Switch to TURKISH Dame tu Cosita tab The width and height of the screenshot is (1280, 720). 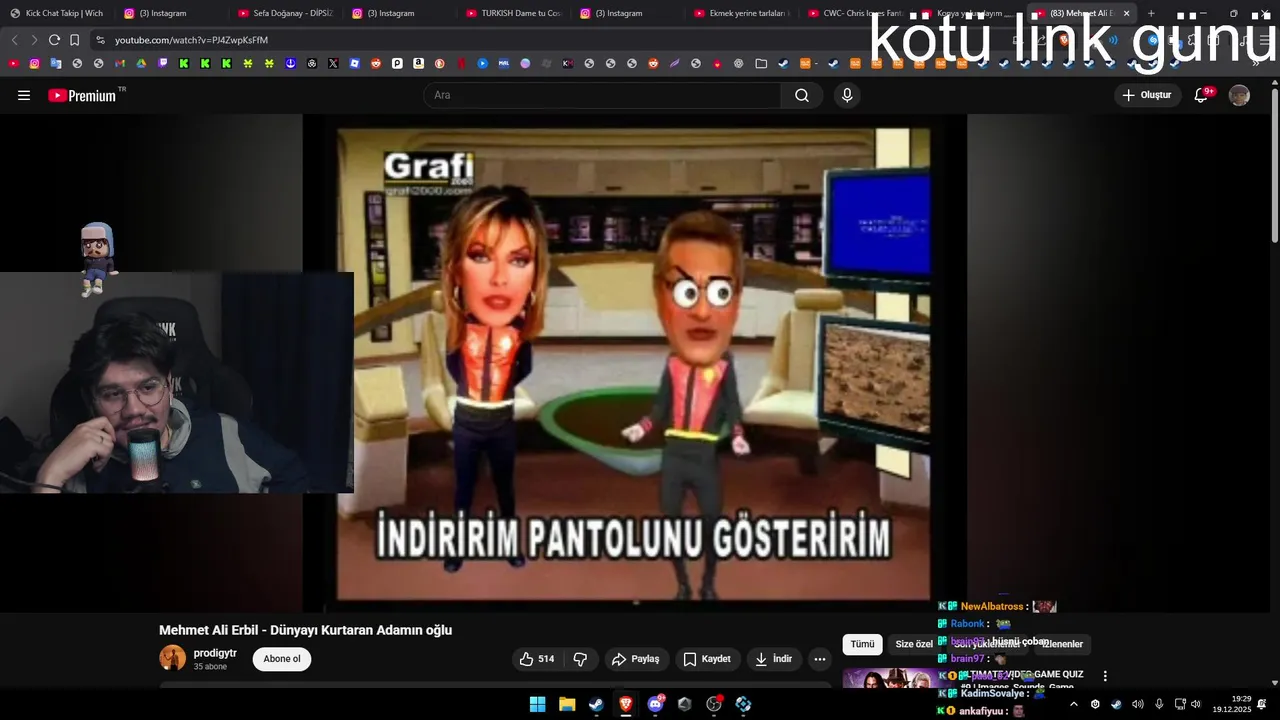(513, 13)
